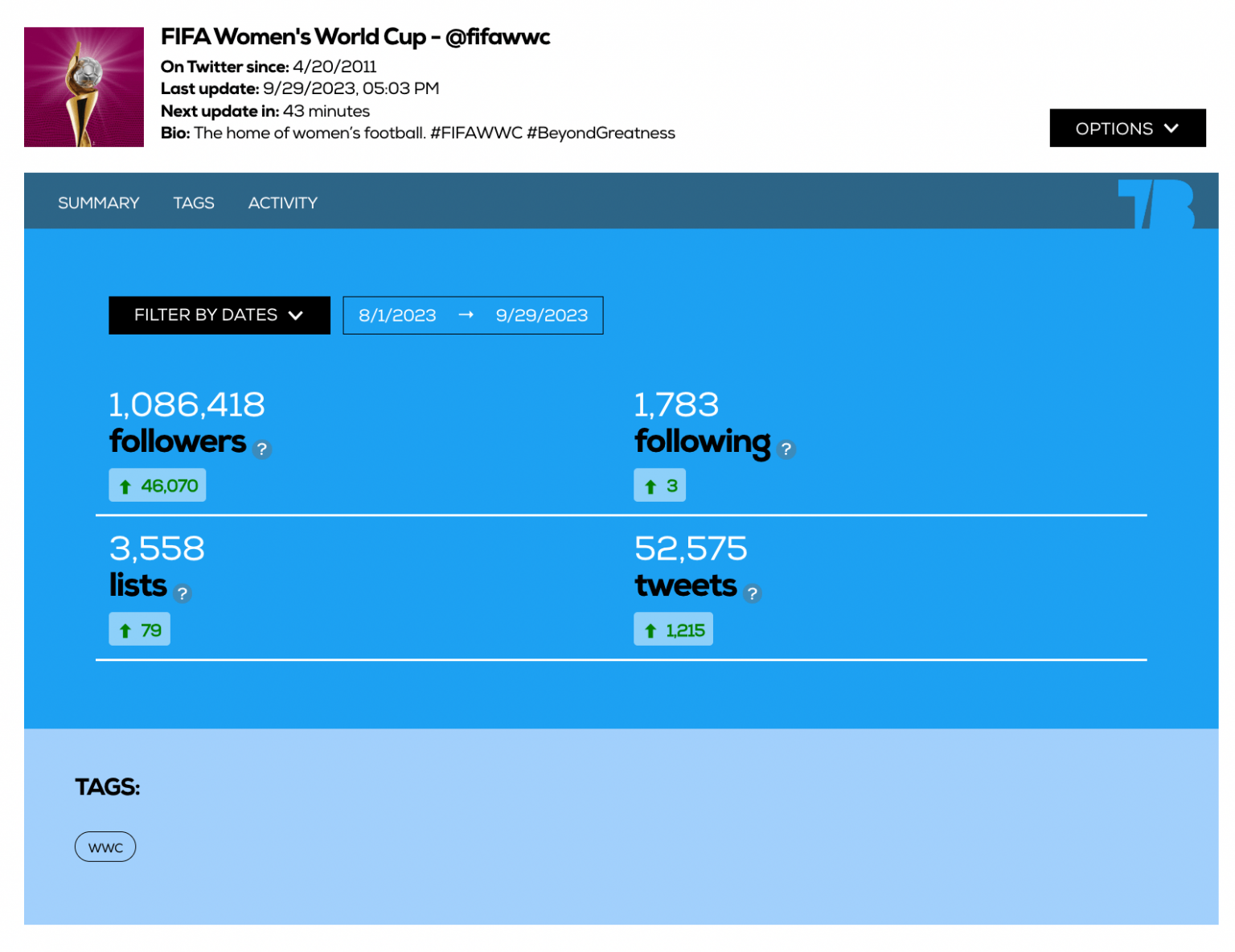Image resolution: width=1235 pixels, height=952 pixels.
Task: Expand the Filter by Dates dropdown
Action: (x=219, y=315)
